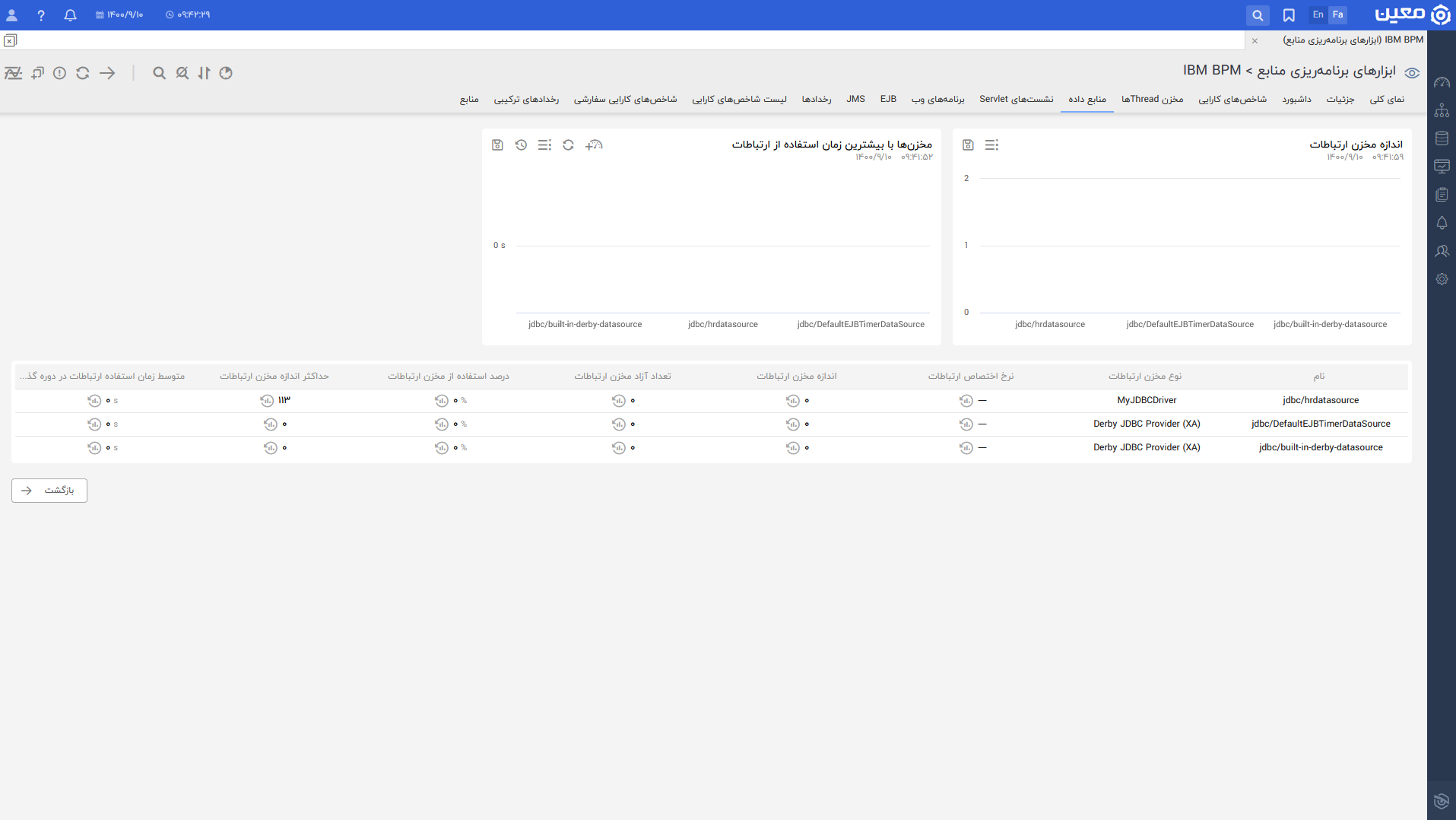Save the اندازه مخزن ارتباطات chart

968,145
